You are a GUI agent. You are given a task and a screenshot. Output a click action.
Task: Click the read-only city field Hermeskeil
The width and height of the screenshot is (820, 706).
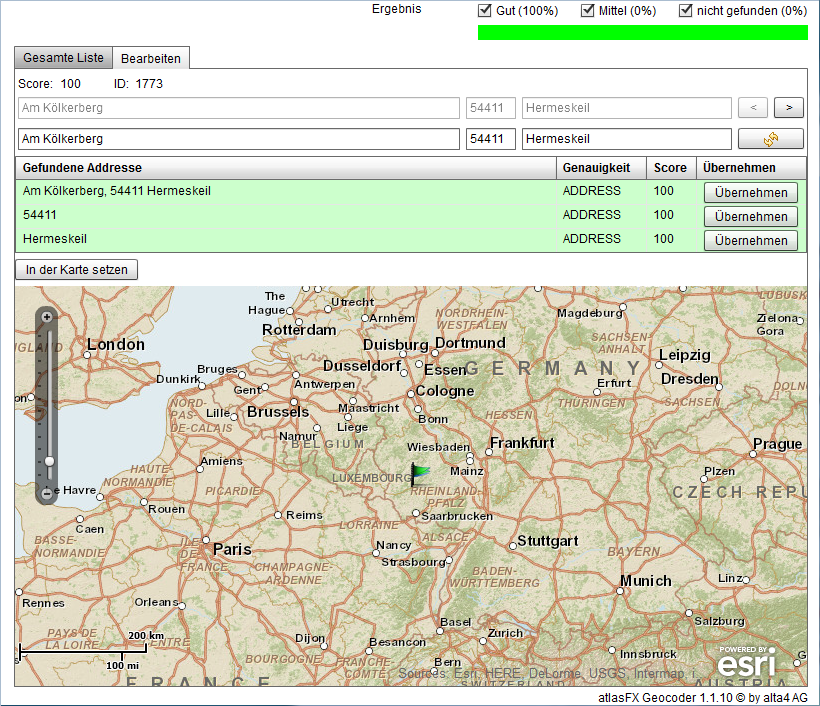point(627,108)
